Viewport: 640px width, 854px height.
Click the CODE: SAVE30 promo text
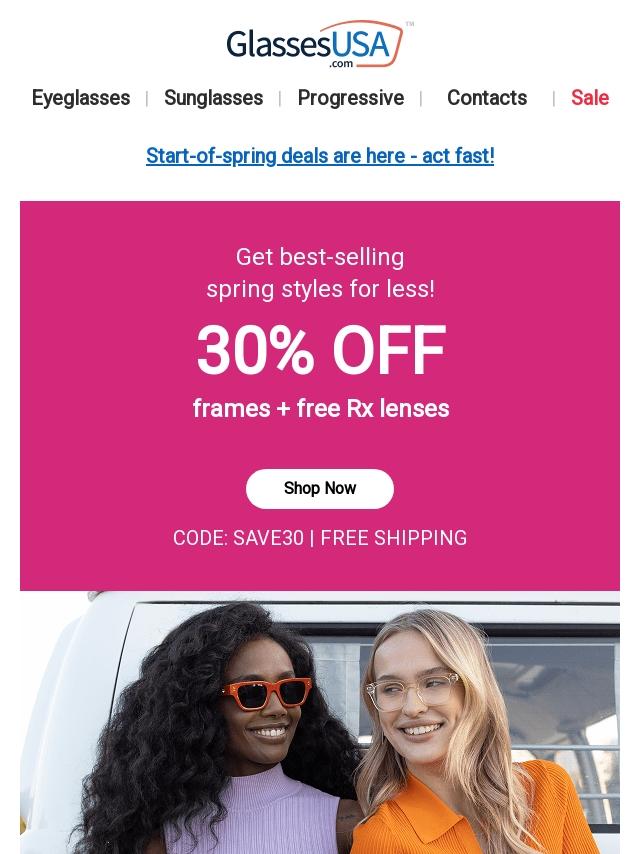tap(238, 538)
